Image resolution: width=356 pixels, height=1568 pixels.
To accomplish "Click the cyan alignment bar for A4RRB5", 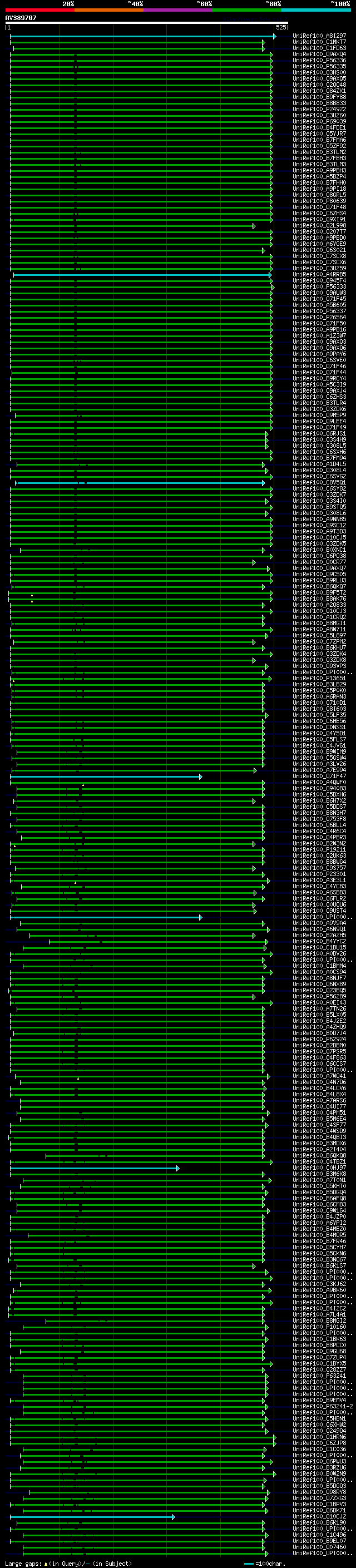I will [142, 275].
